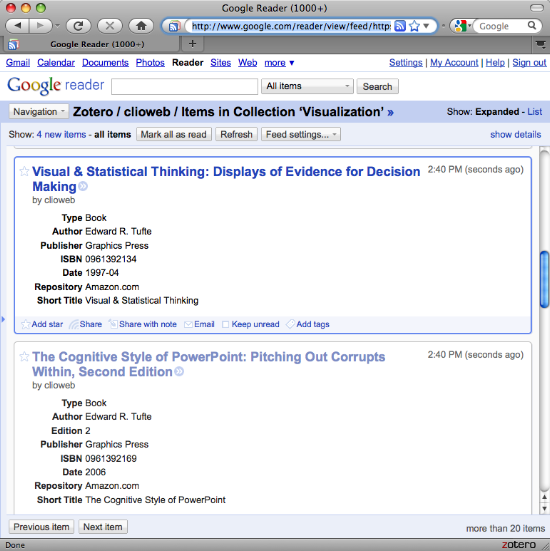Click the Next item button

click(103, 526)
